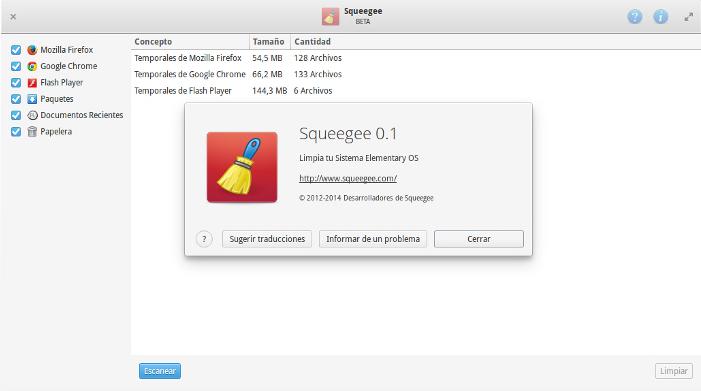The width and height of the screenshot is (701, 391).
Task: Click the 54,5 MB size cell
Action: 267,58
